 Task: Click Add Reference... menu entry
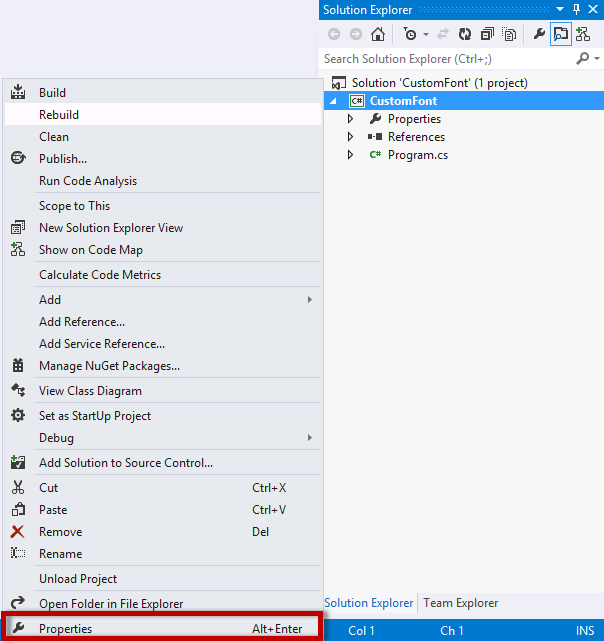point(163,322)
